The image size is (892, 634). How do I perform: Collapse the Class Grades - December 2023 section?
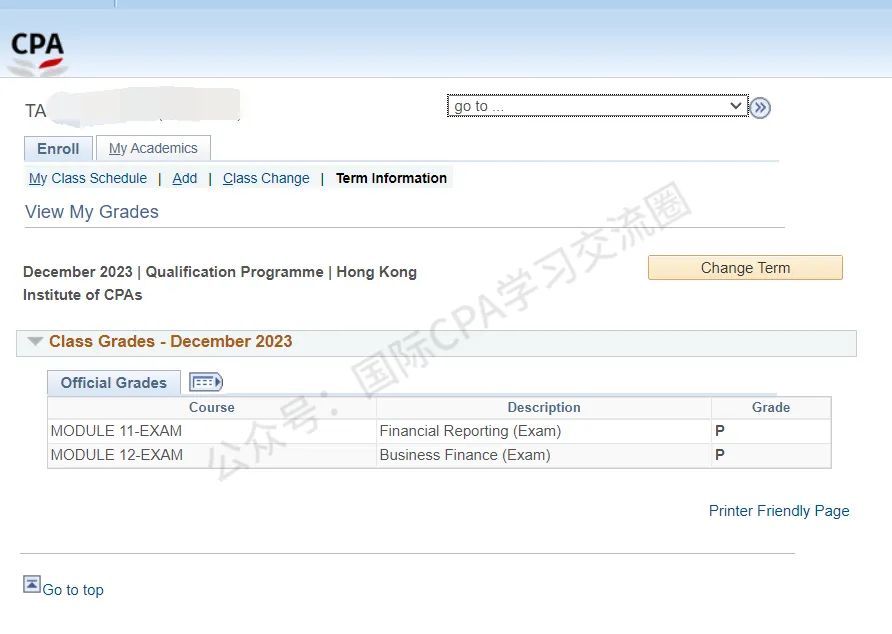[35, 341]
